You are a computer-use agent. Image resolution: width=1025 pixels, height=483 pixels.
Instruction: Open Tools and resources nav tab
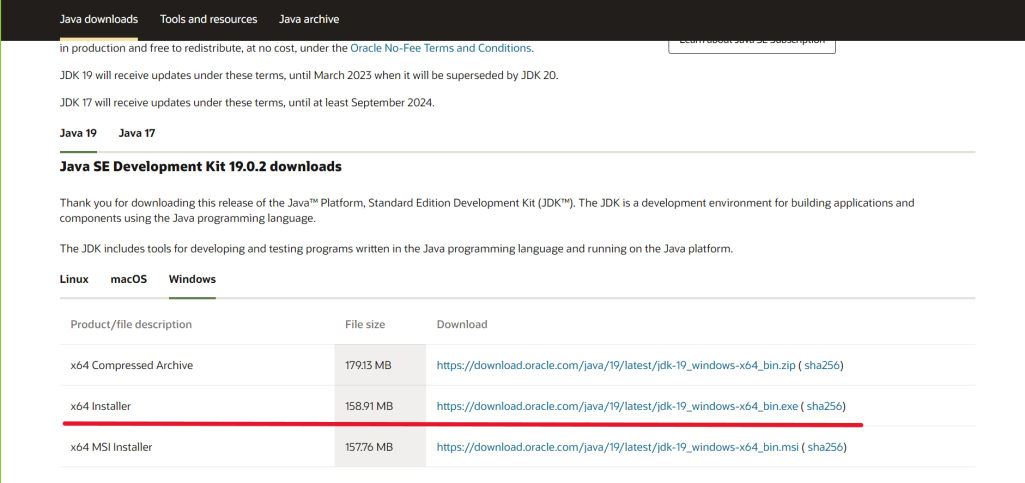tap(209, 19)
